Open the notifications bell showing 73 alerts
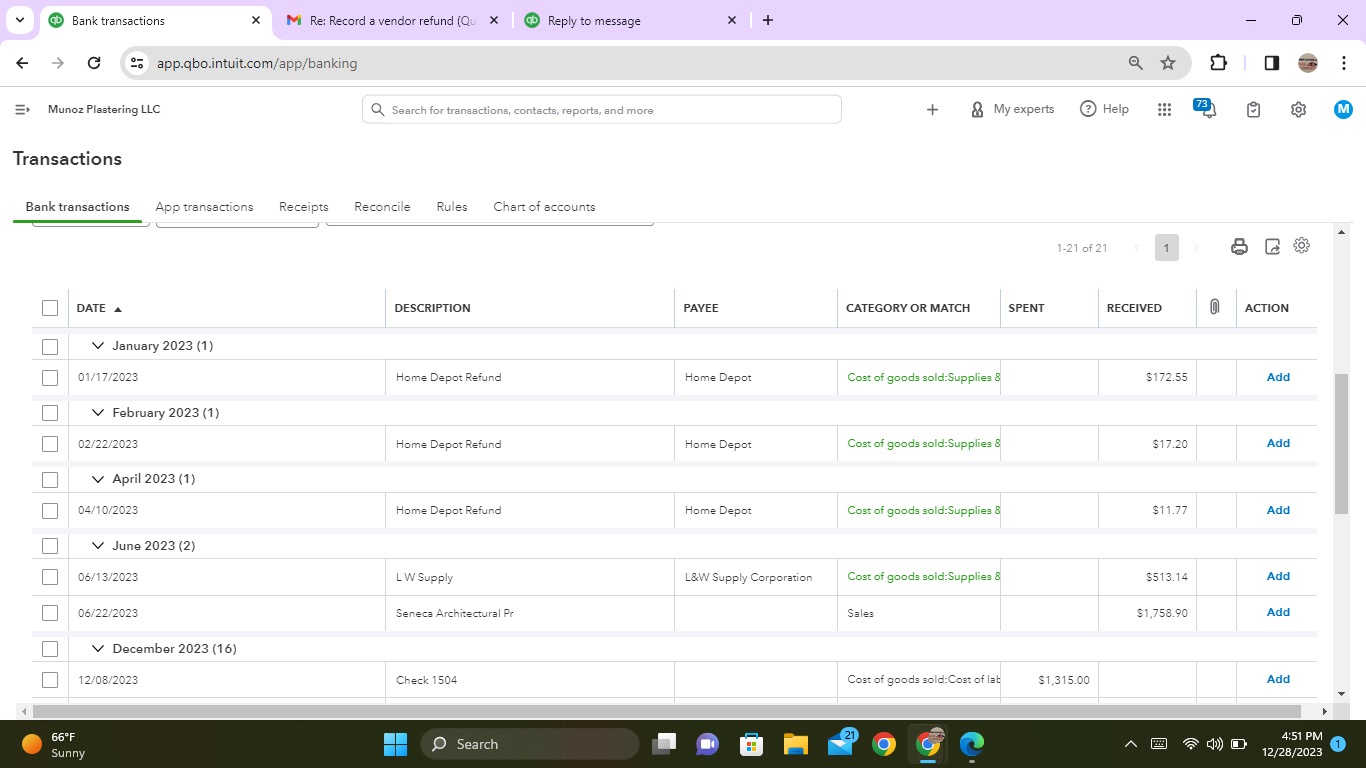This screenshot has height=768, width=1366. [1205, 109]
